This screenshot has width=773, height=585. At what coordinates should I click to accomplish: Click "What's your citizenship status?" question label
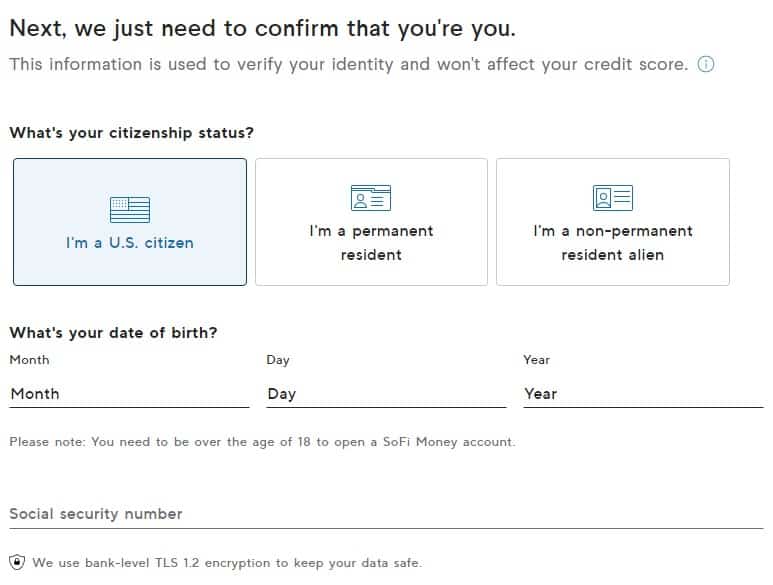131,133
